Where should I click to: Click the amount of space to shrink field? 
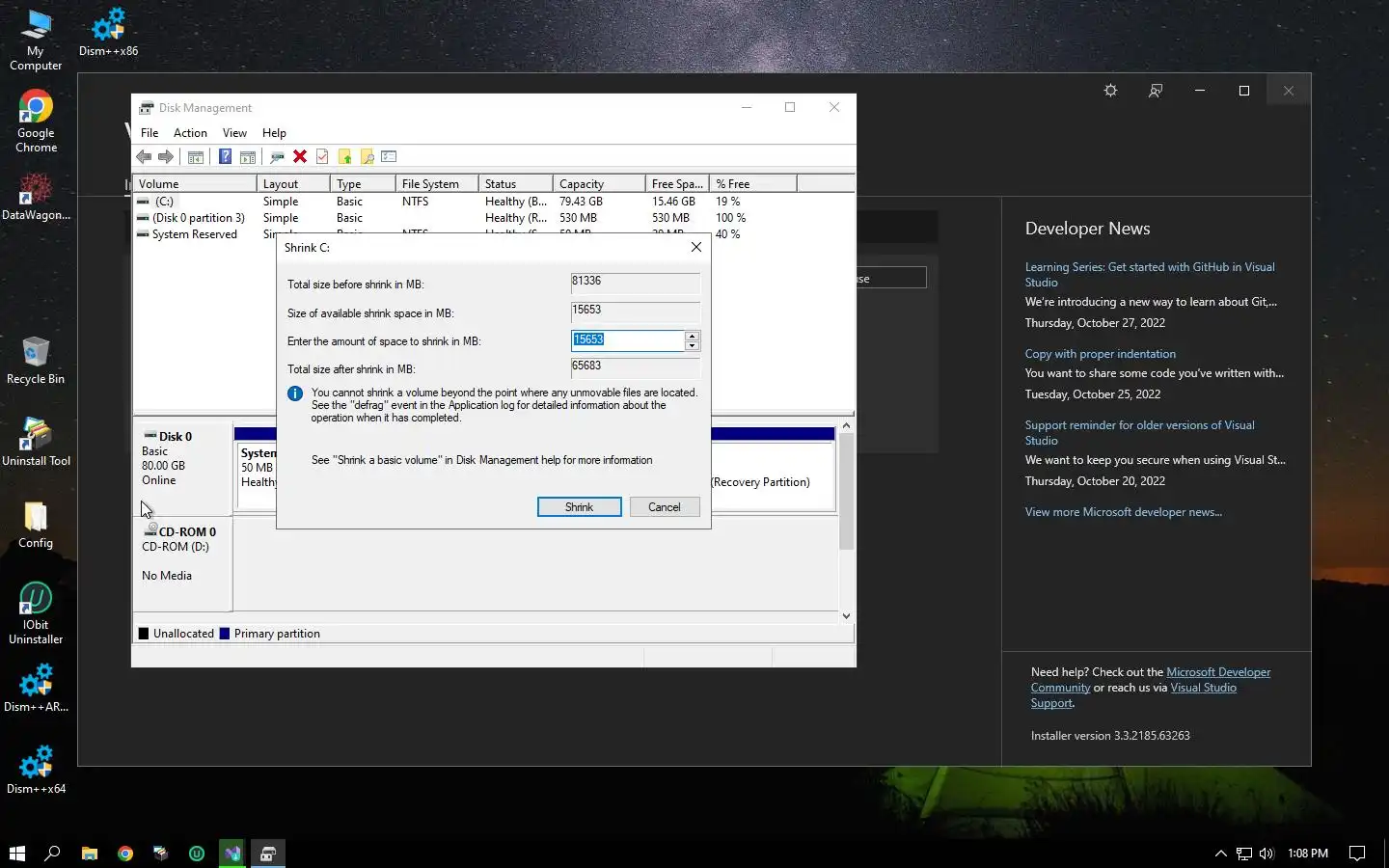(x=627, y=340)
